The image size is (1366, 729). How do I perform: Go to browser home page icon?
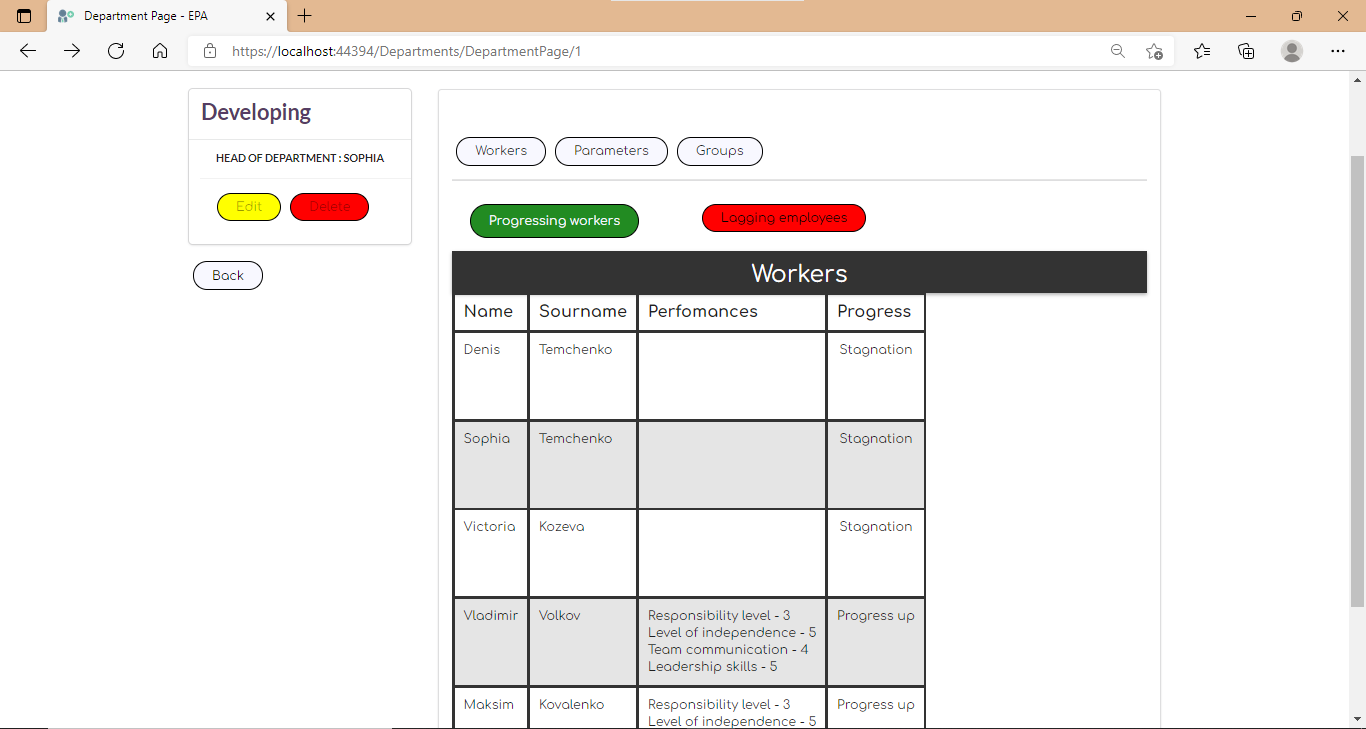(x=160, y=51)
